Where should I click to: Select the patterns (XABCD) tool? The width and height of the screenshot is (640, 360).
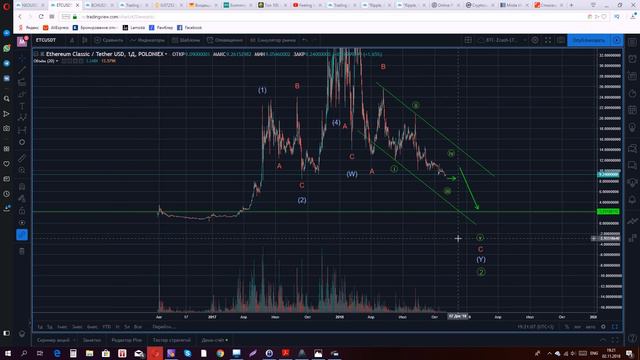pyautogui.click(x=22, y=118)
